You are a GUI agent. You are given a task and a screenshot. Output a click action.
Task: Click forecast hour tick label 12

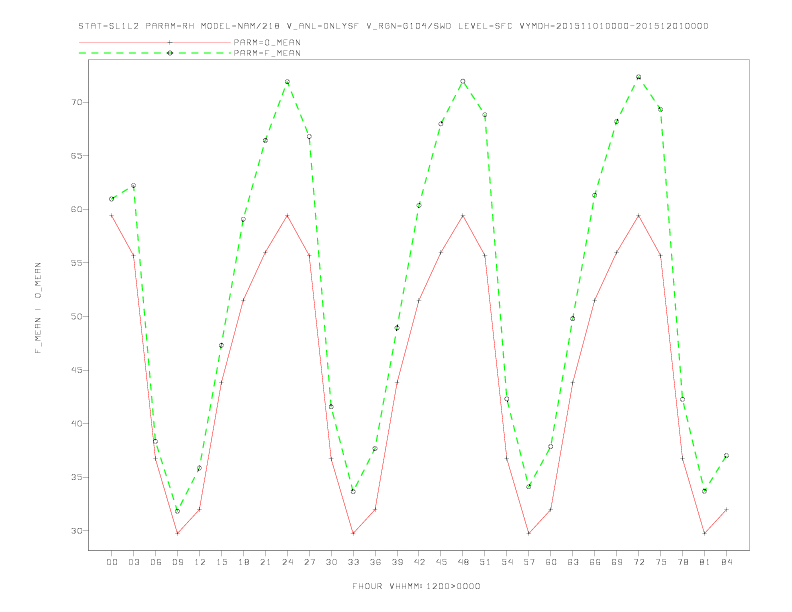tap(200, 562)
